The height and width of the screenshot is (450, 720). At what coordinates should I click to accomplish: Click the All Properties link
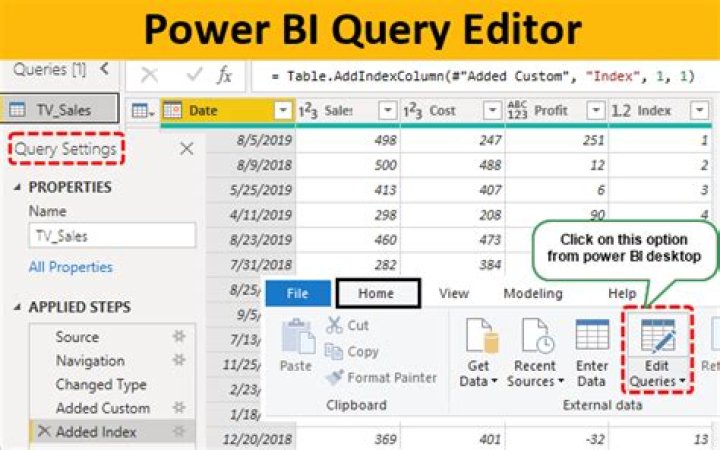pyautogui.click(x=70, y=267)
